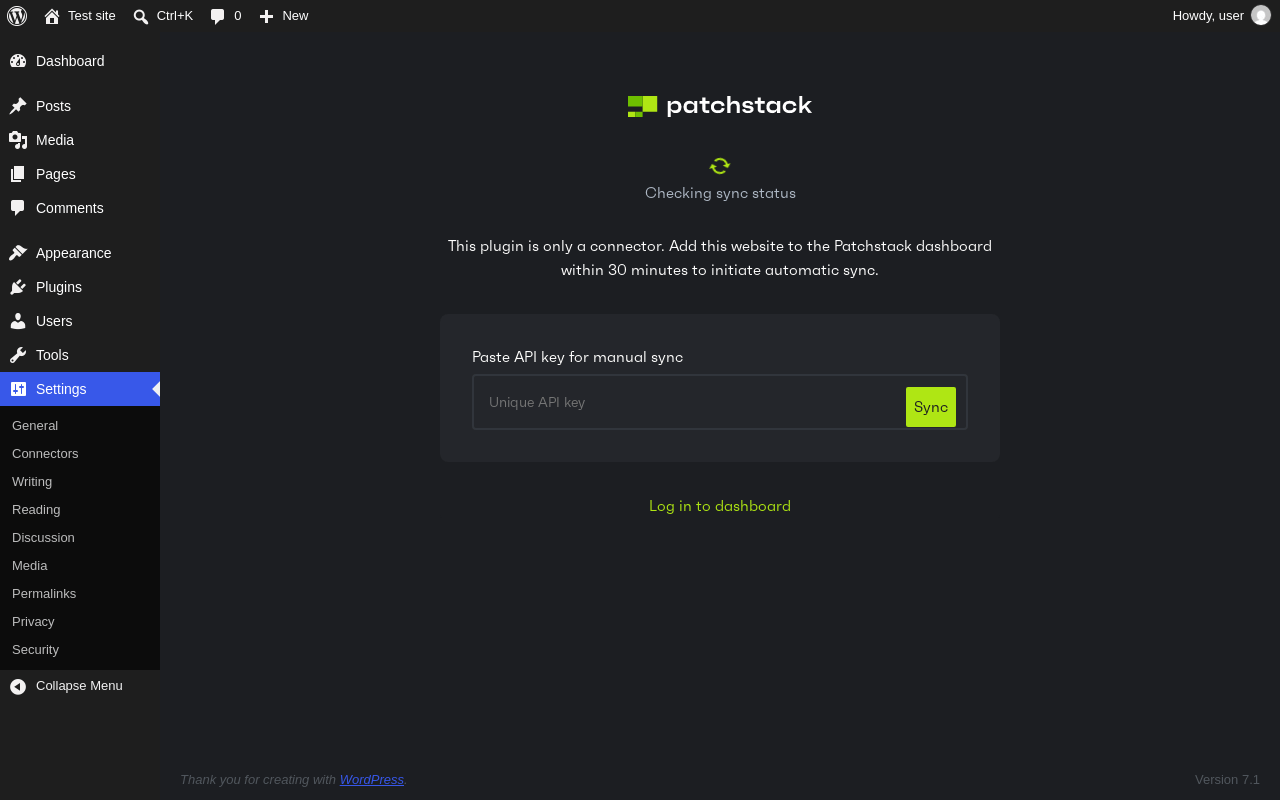Screen dimensions: 1280x800
Task: Click the green Sync button
Action: point(931,407)
